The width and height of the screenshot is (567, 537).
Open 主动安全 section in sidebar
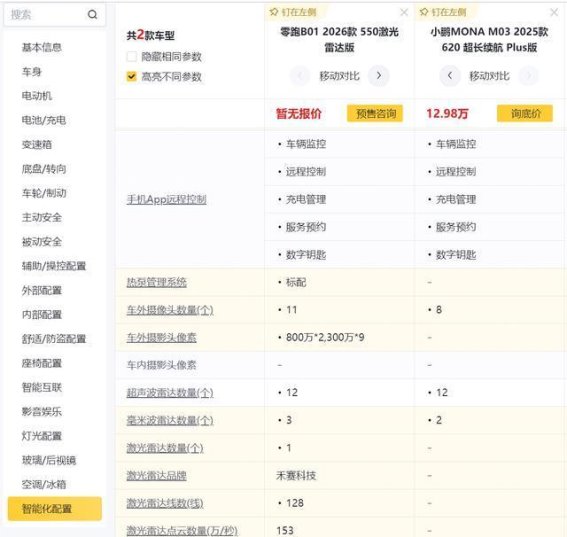click(42, 217)
